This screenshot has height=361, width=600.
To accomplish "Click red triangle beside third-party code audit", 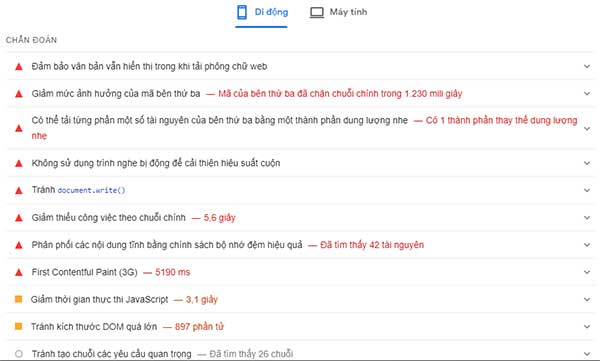I will click(x=18, y=94).
